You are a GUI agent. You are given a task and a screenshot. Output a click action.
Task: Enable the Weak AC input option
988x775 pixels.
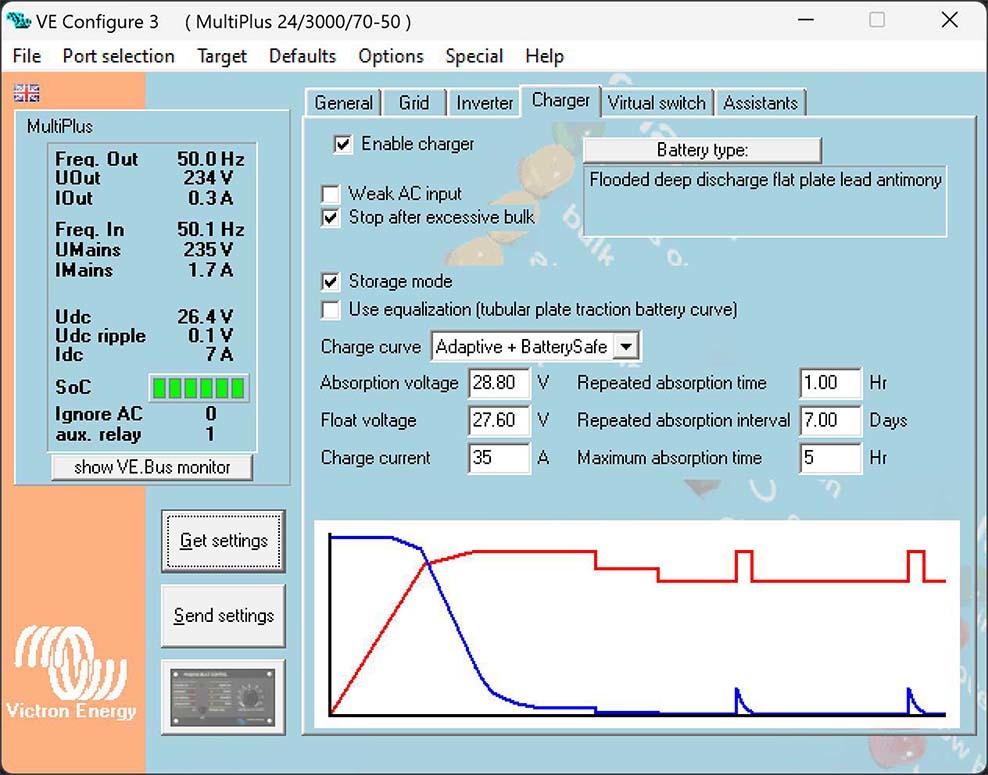point(330,194)
